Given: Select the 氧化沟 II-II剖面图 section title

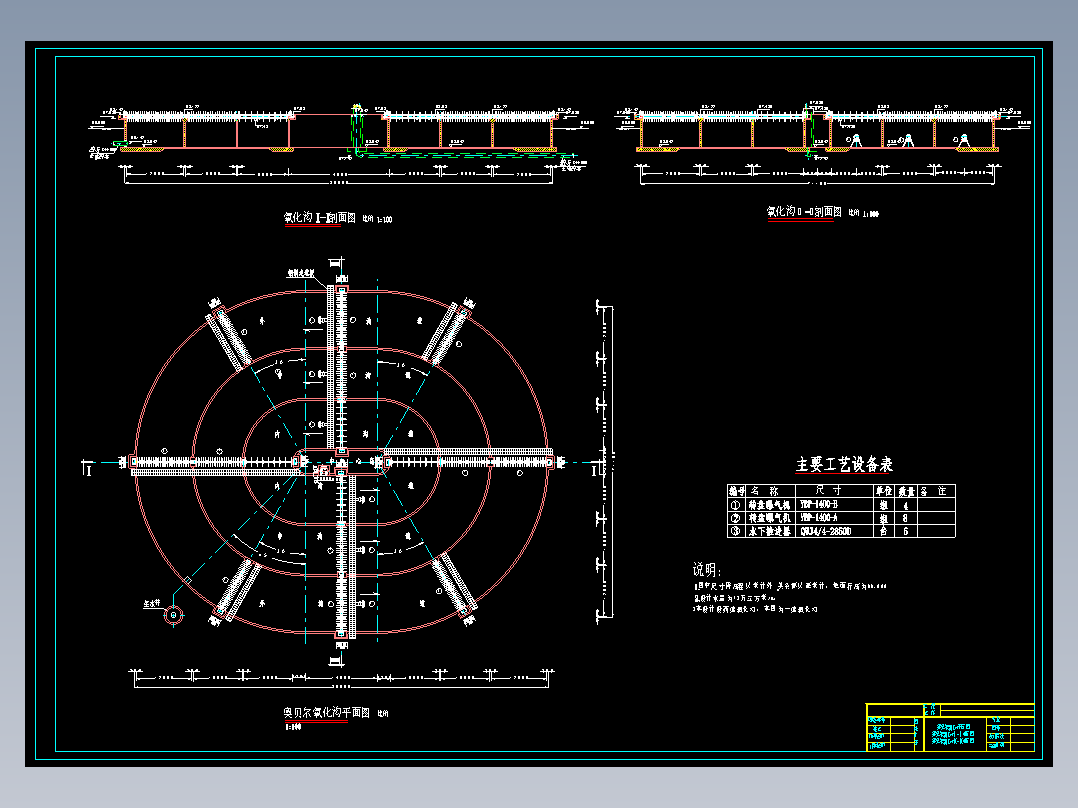Looking at the screenshot, I should (804, 212).
